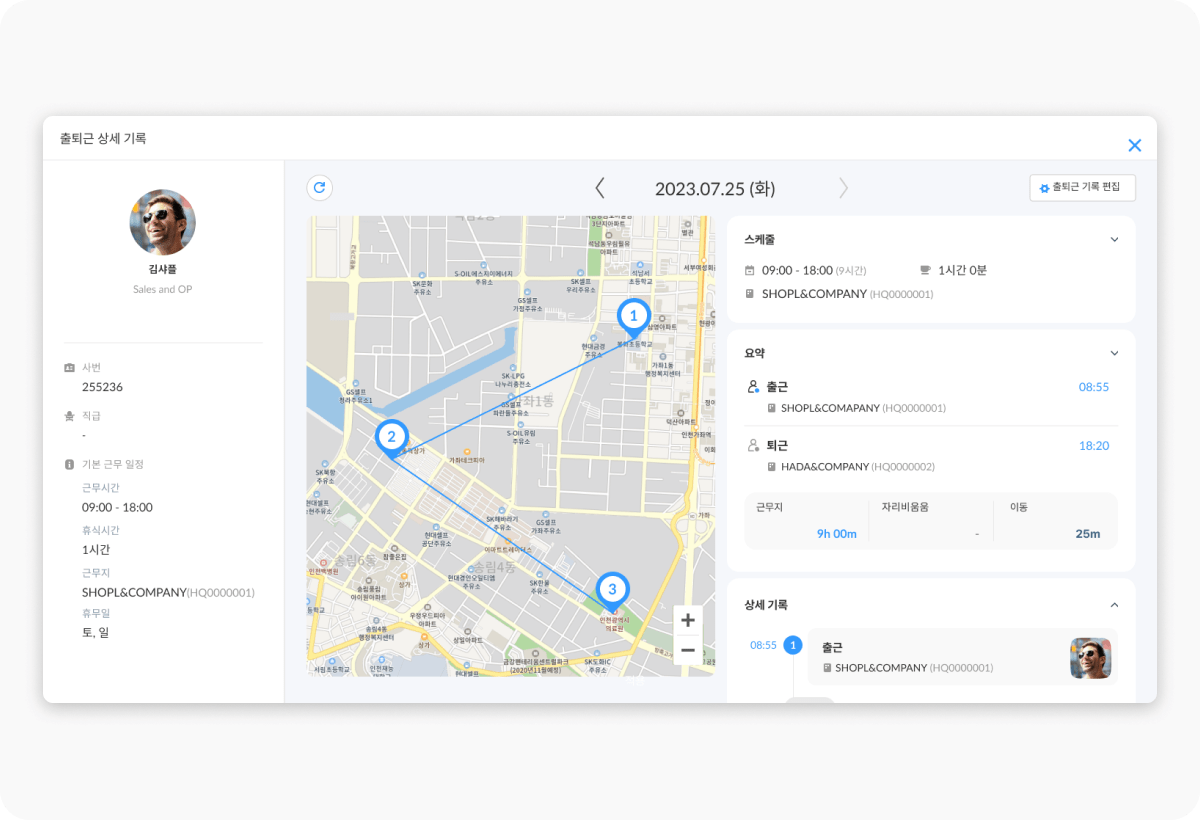Click the date label 2023.07.25 (화)
The height and width of the screenshot is (820, 1200).
click(715, 189)
